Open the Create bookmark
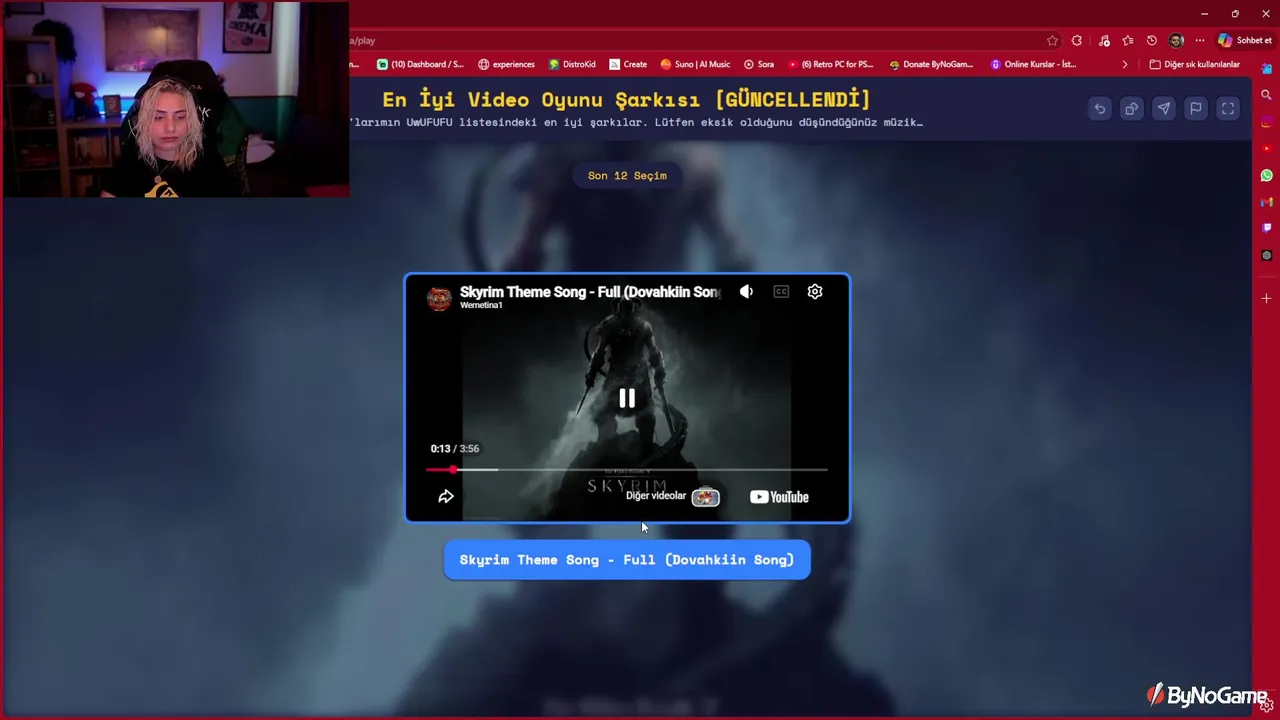 [x=628, y=64]
